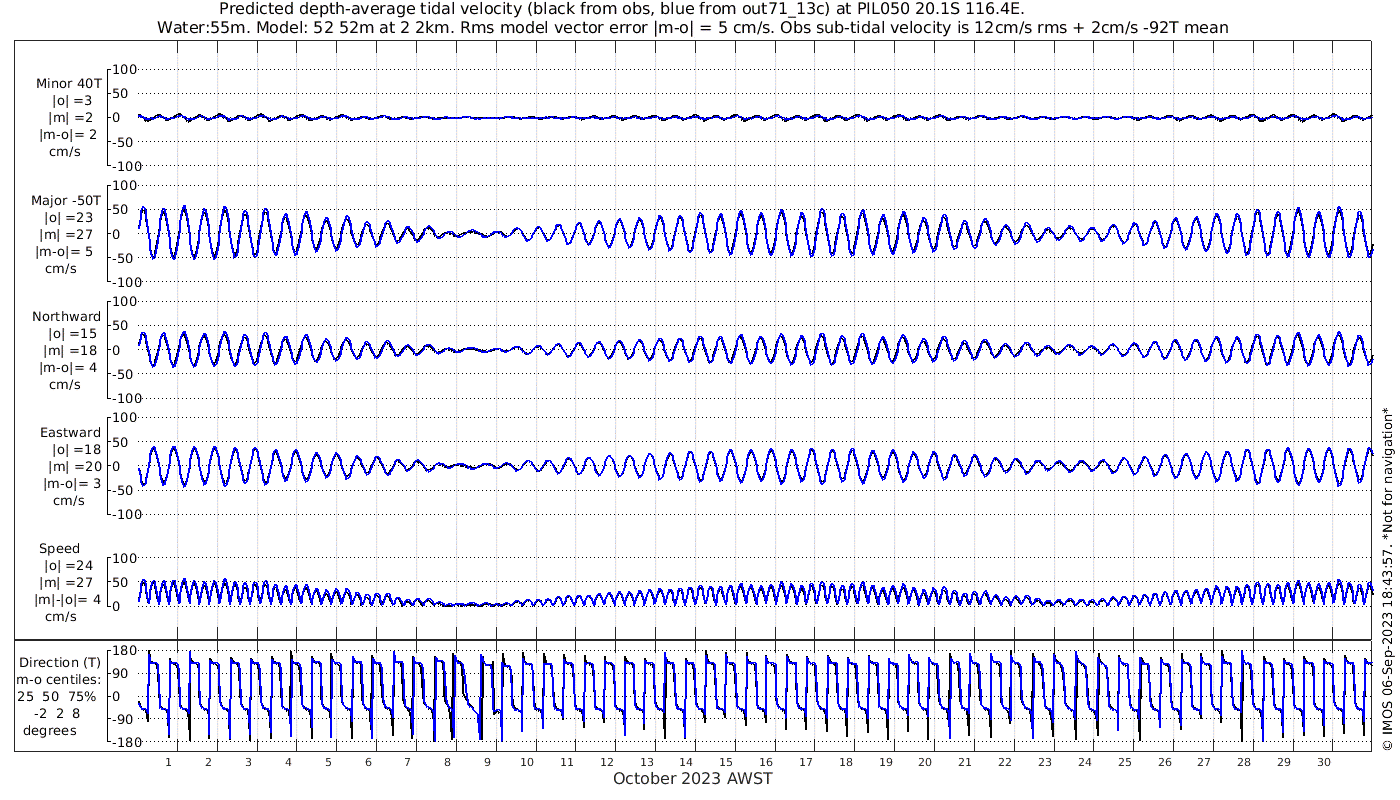Click '|m-o|= 3' in Eastward panel

[72, 484]
